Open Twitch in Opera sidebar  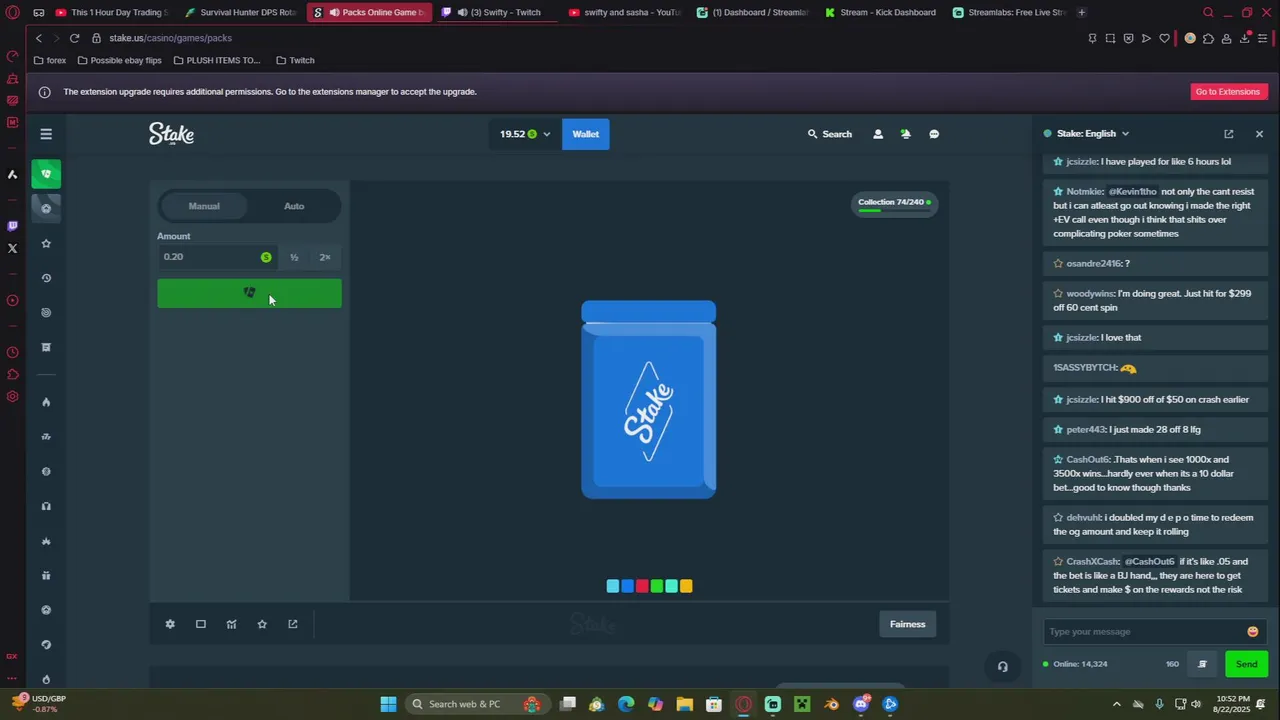tap(12, 226)
